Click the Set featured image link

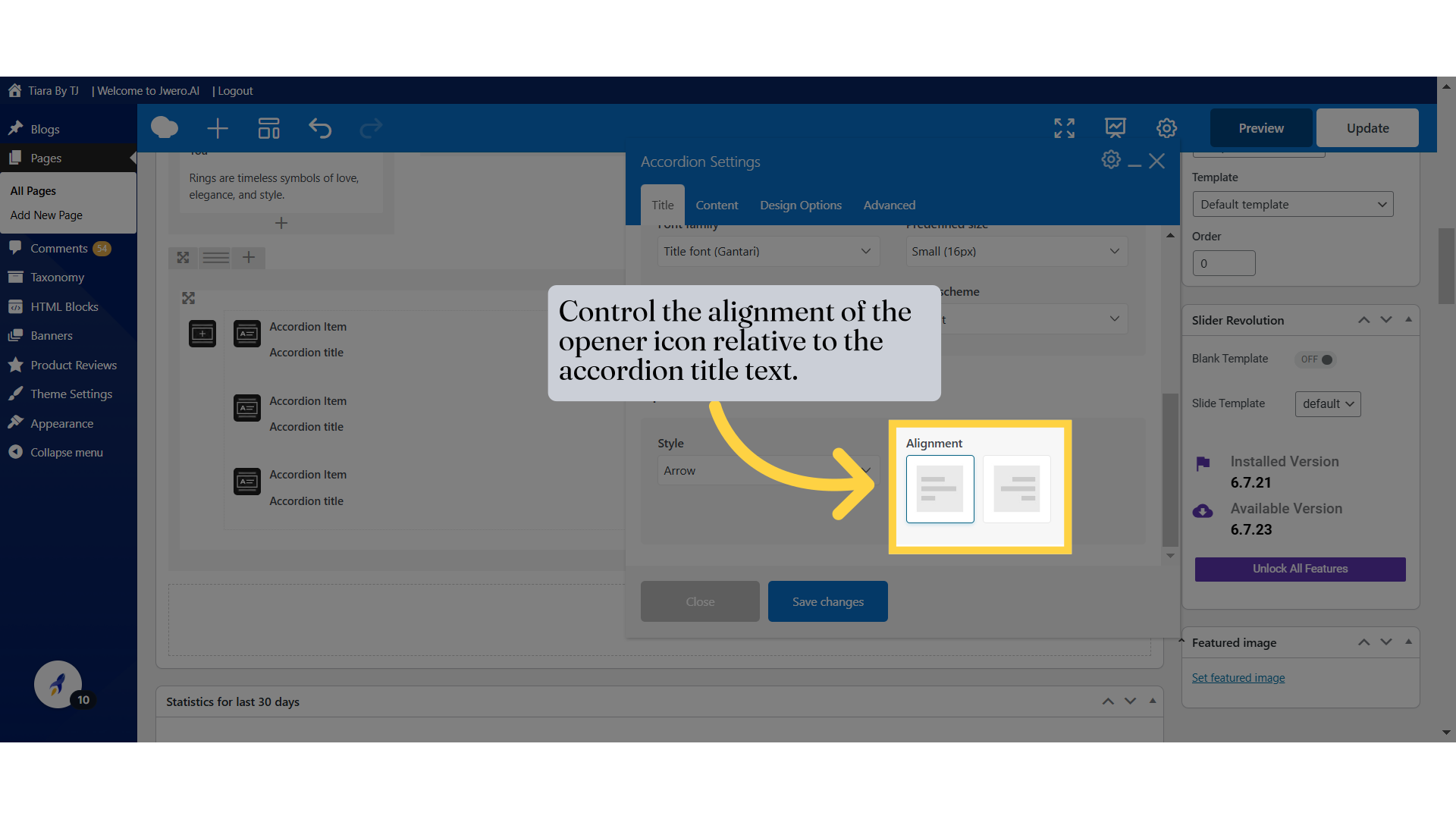click(x=1238, y=678)
